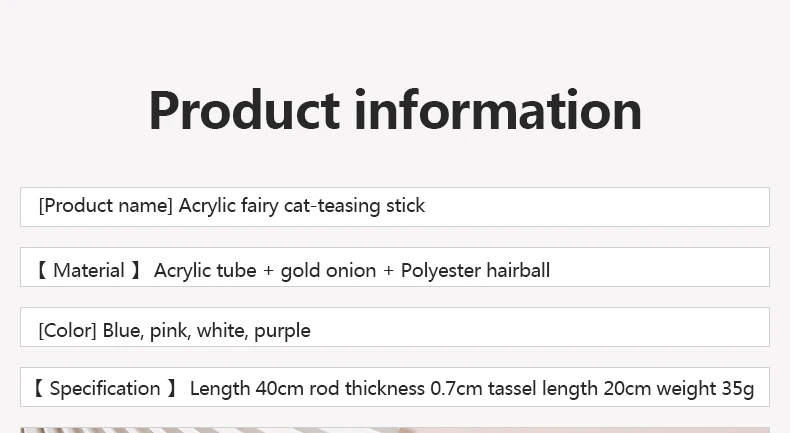Click the Product information heading
790x433 pixels.
click(395, 111)
